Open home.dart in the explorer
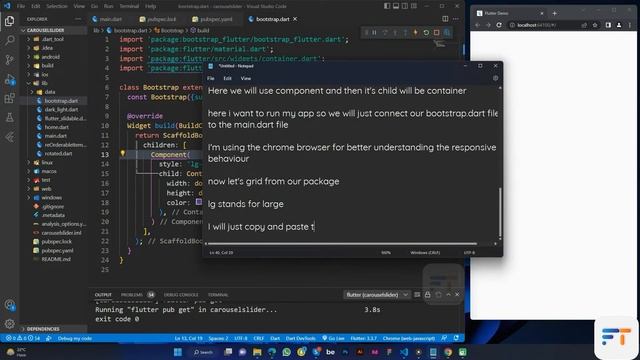This screenshot has height=360, width=640. pyautogui.click(x=56, y=127)
